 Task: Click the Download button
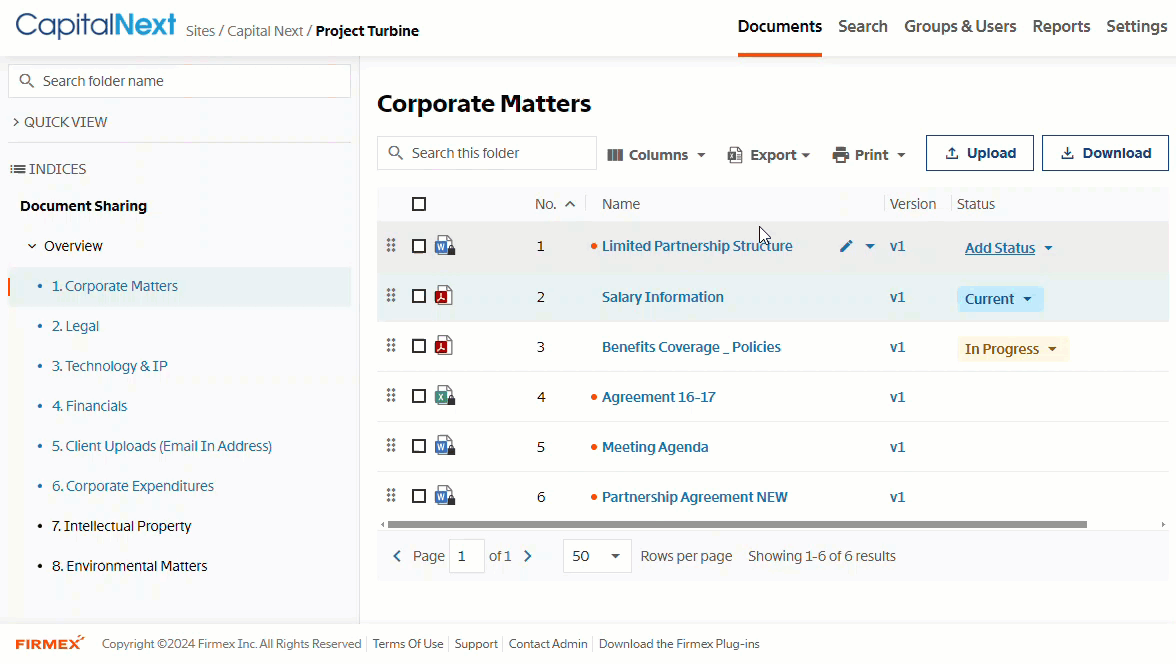pyautogui.click(x=1105, y=153)
